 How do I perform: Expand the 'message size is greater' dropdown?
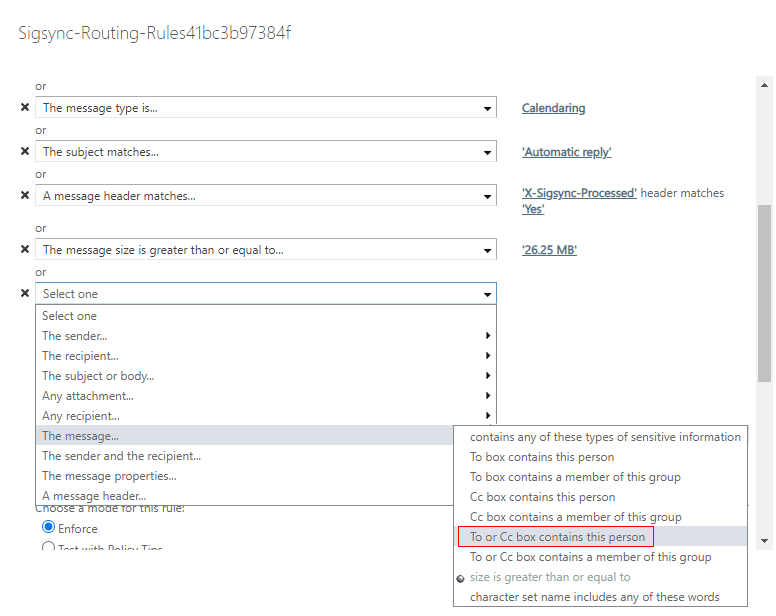pyautogui.click(x=266, y=250)
